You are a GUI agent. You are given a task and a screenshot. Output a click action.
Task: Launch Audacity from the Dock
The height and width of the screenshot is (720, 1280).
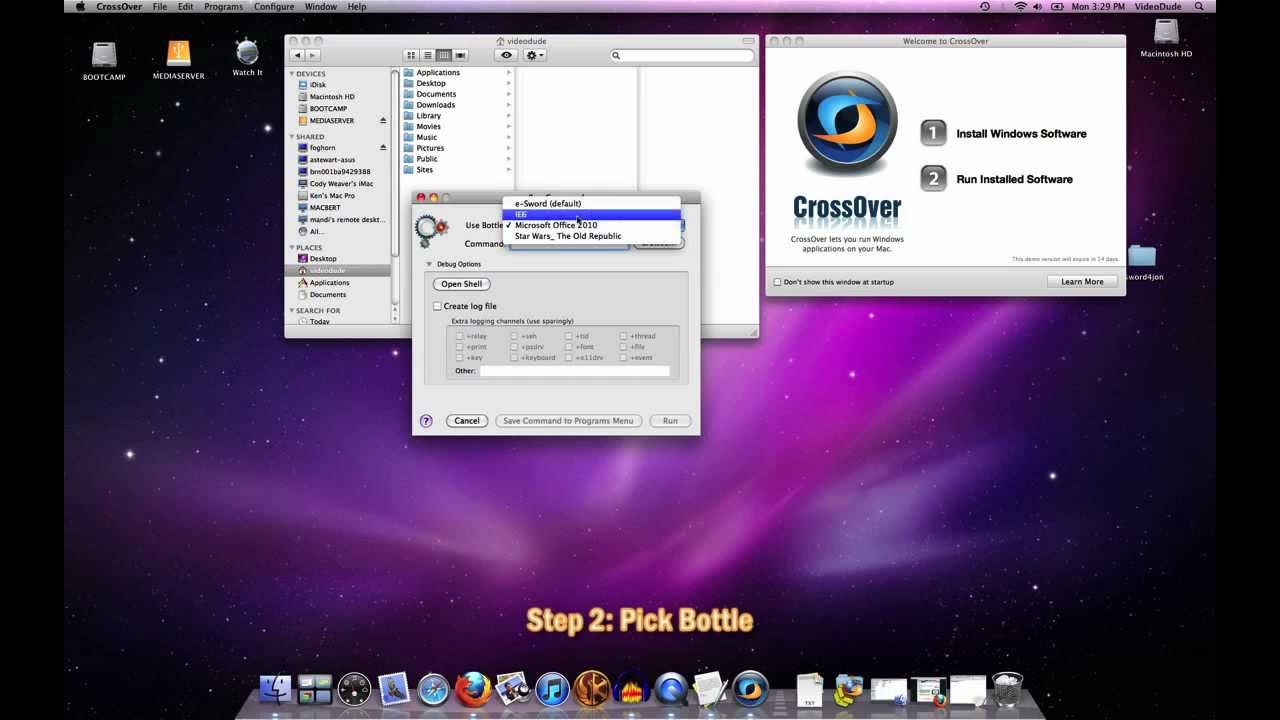(x=631, y=689)
